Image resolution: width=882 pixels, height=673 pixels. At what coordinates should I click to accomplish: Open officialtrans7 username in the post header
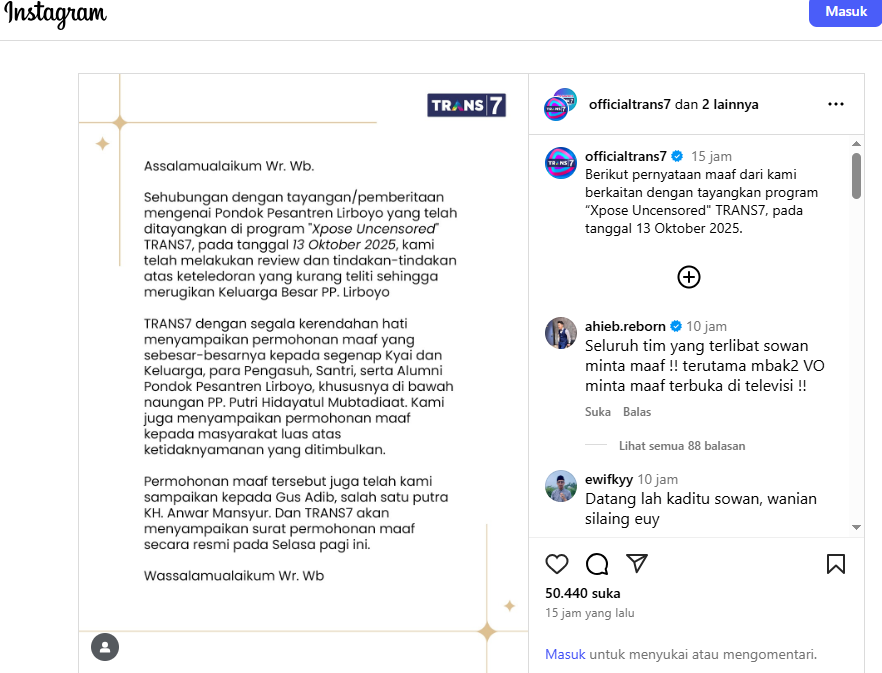tap(630, 104)
